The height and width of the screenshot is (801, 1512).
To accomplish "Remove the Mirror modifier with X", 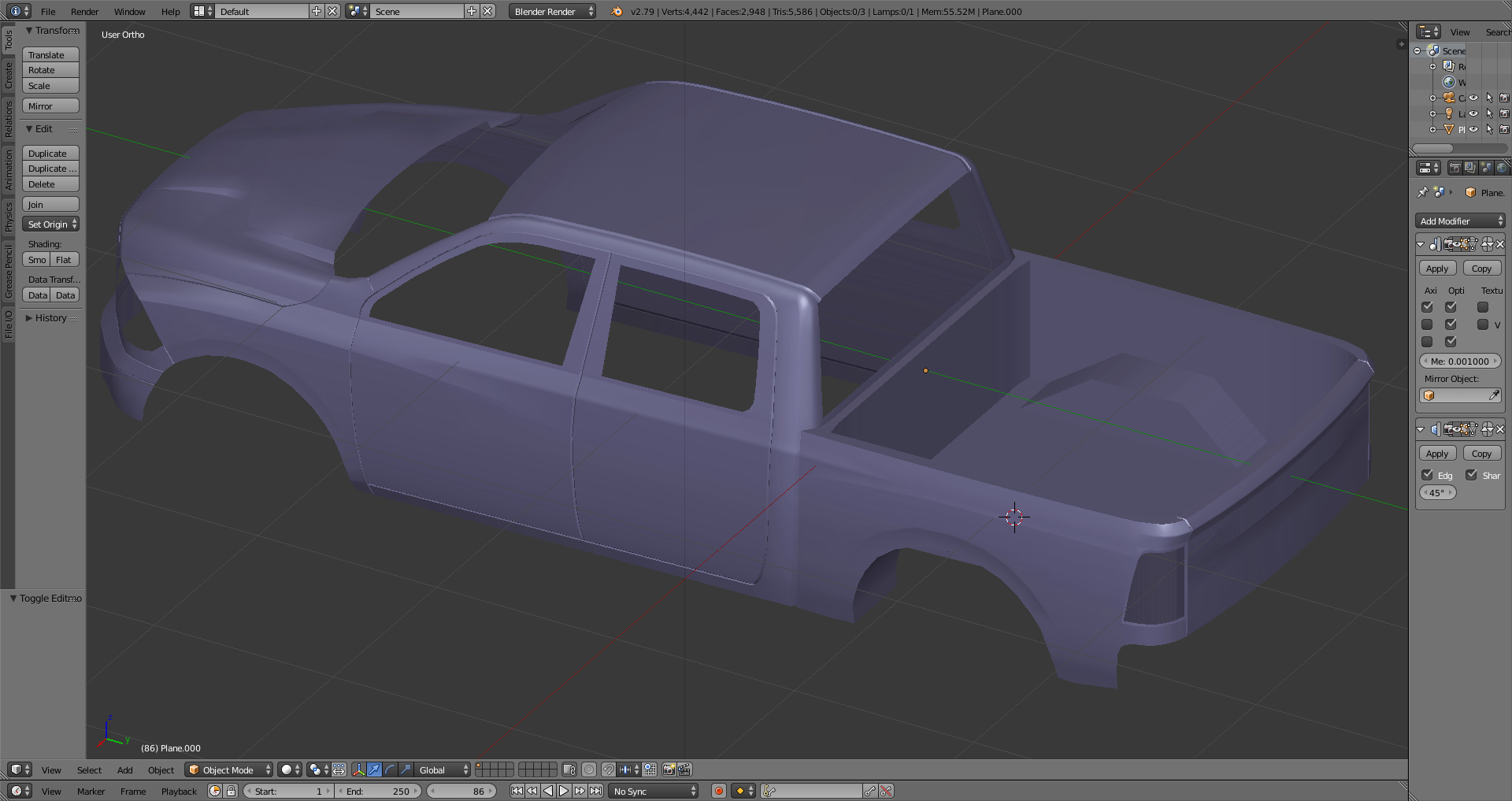I will coord(1500,244).
